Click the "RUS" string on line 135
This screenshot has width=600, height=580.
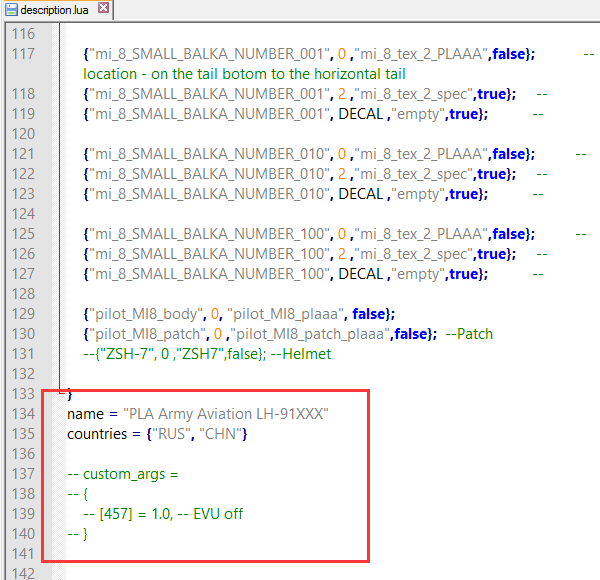pos(171,434)
